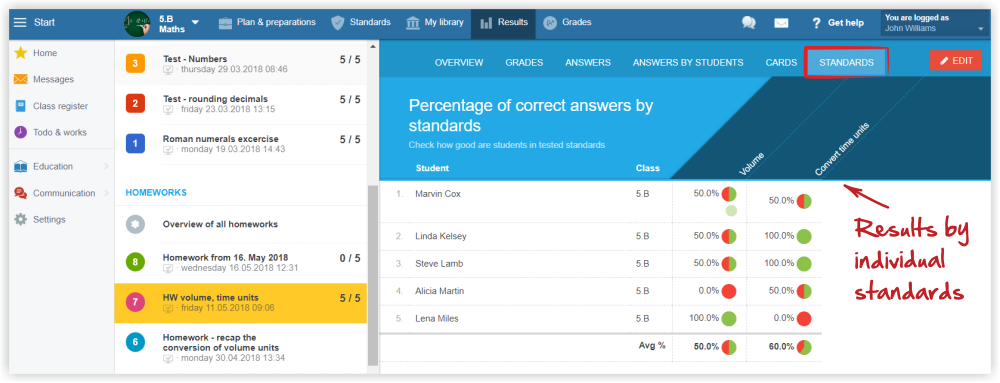The height and width of the screenshot is (383, 1000).
Task: Expand the 5.B Maths class dropdown
Action: pos(195,22)
